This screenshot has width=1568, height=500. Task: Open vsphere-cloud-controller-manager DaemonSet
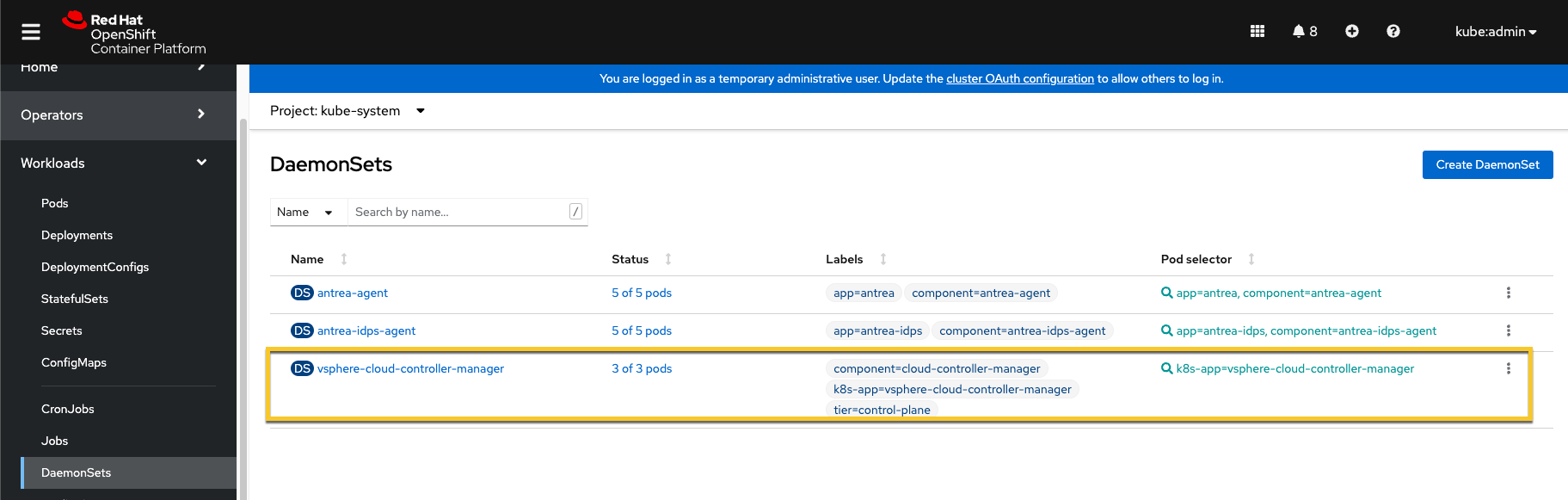click(410, 368)
